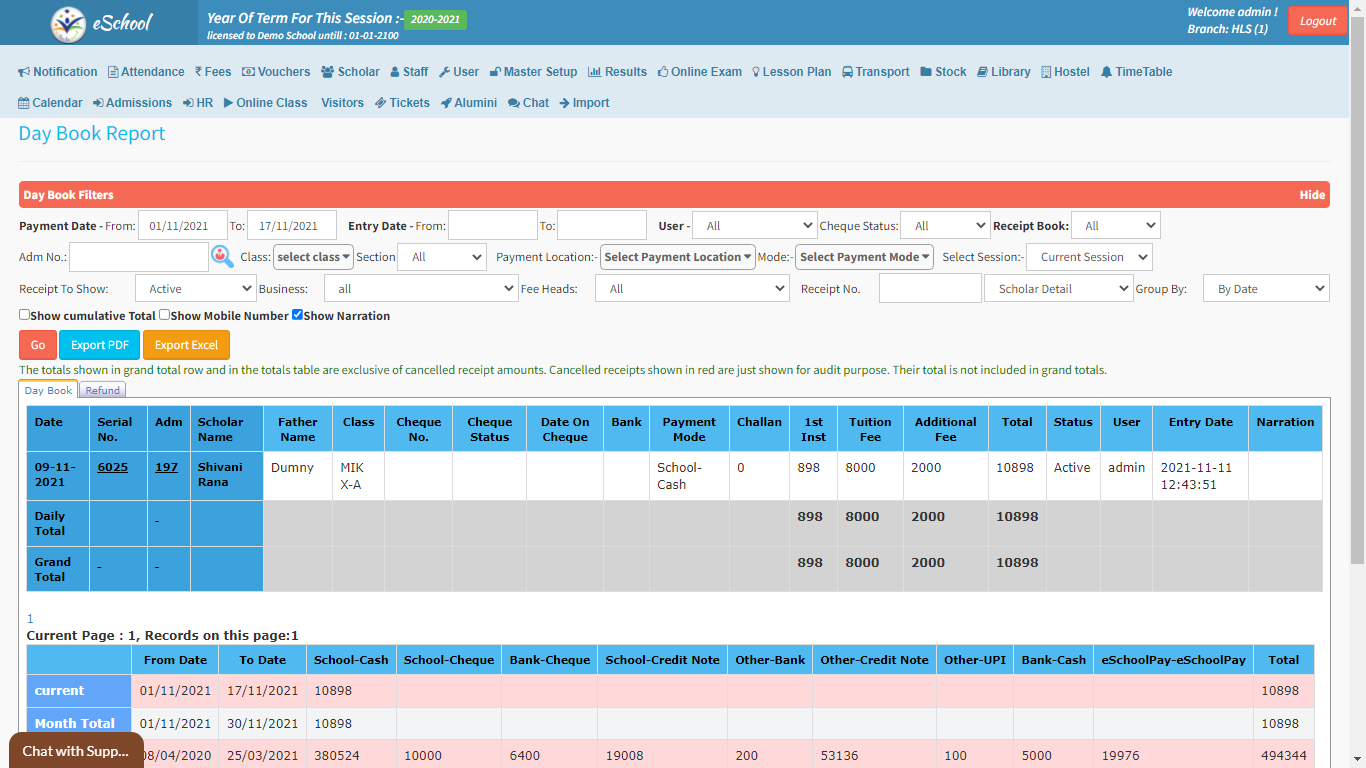Enable Show cumulative Total checkbox
The image size is (1366, 768).
(24, 315)
